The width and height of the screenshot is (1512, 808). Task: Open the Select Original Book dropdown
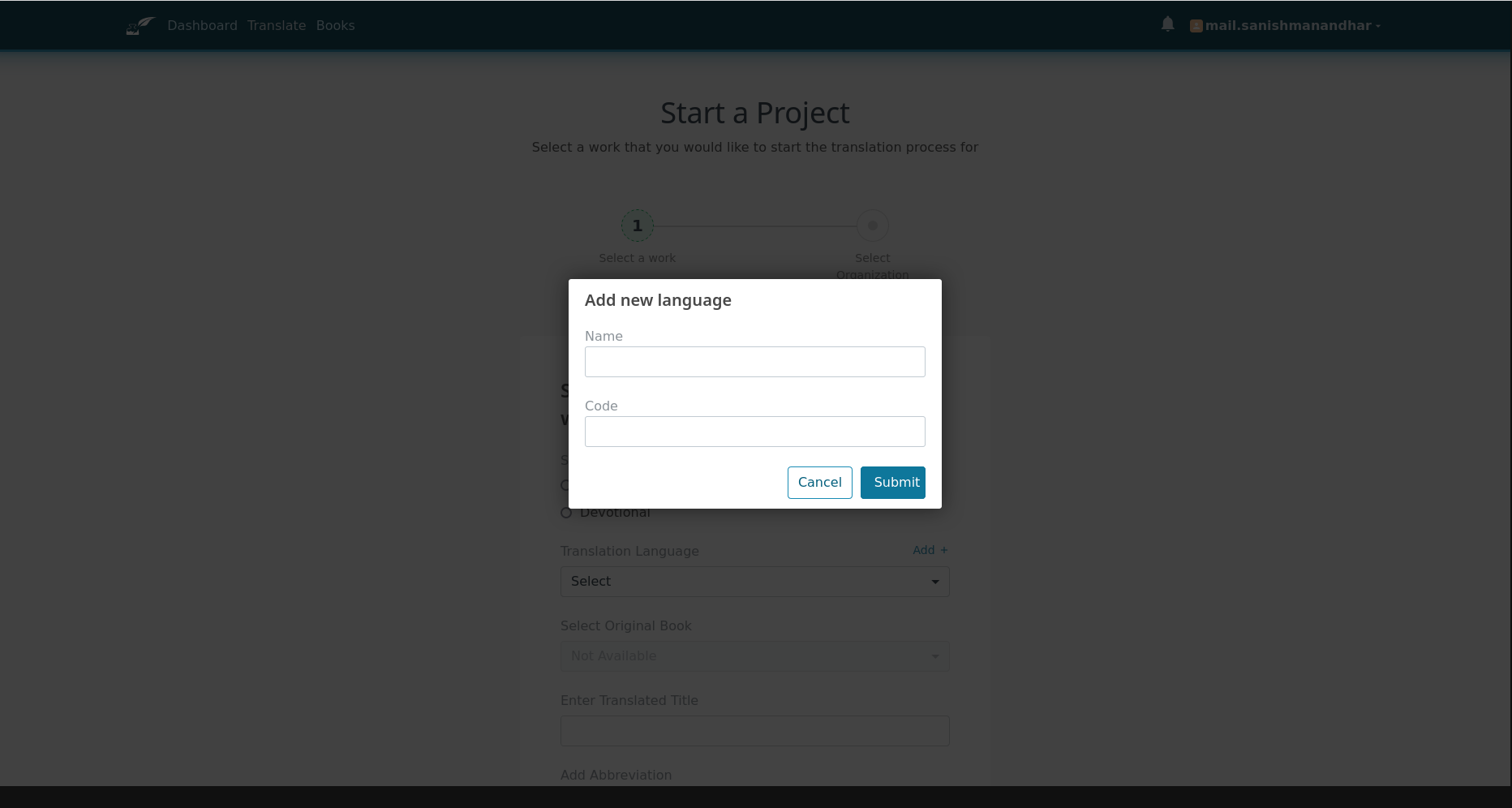(754, 656)
